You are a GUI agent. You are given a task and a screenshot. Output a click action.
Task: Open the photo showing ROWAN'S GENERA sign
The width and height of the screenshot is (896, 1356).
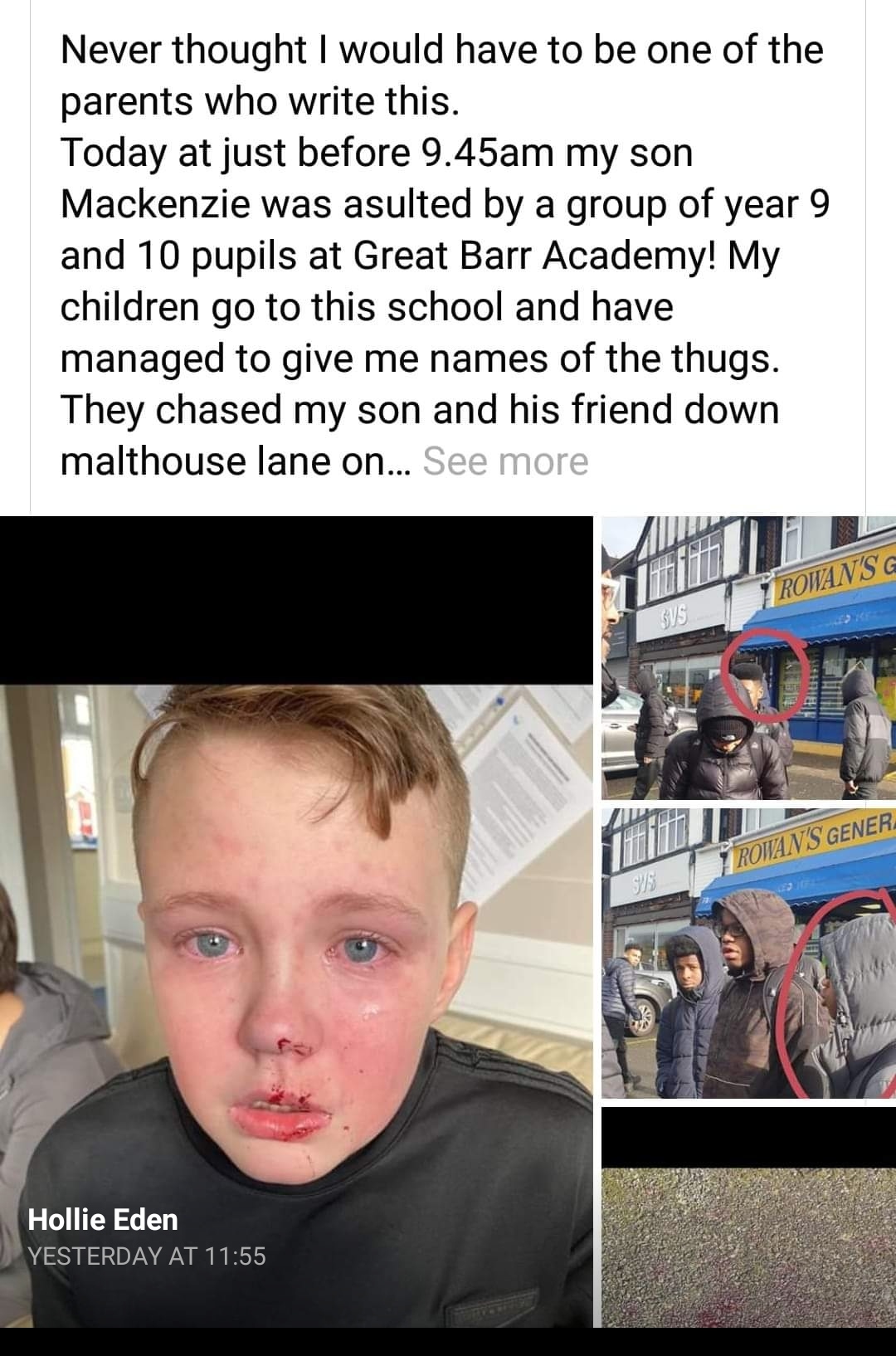click(x=748, y=953)
